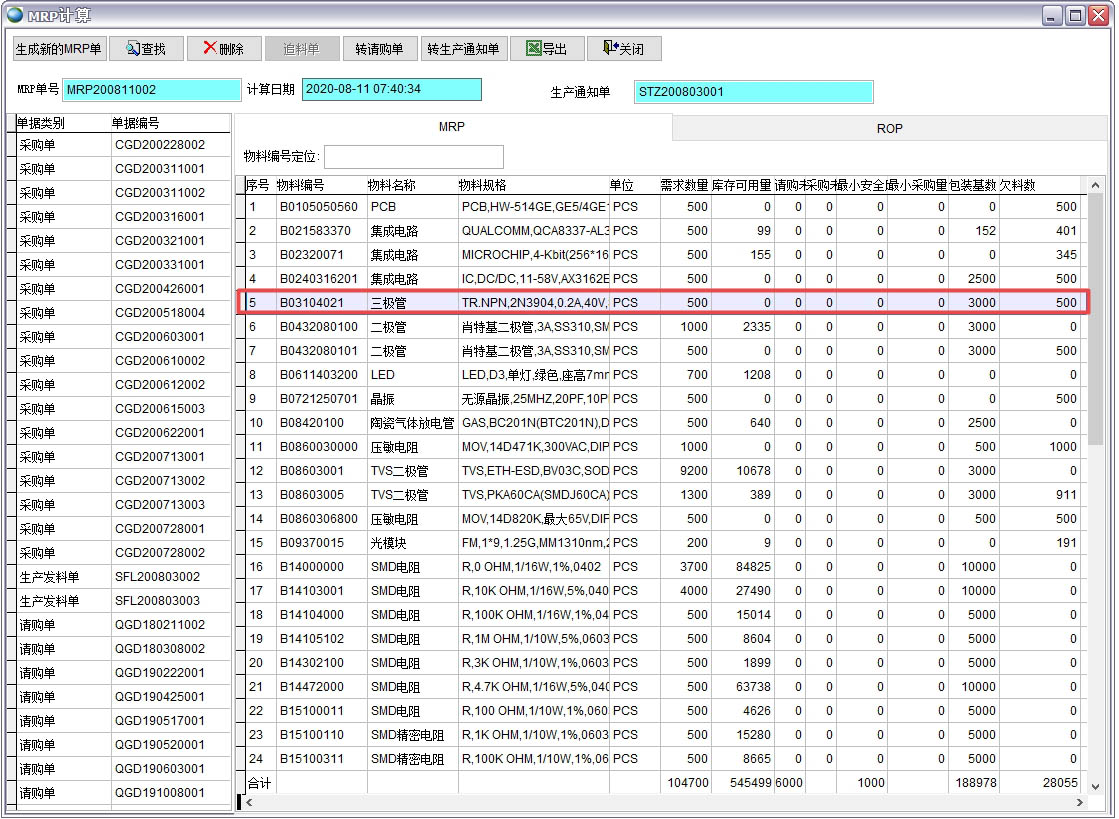
Task: Click the MRP单号 field showing MRP200811002
Action: point(150,89)
